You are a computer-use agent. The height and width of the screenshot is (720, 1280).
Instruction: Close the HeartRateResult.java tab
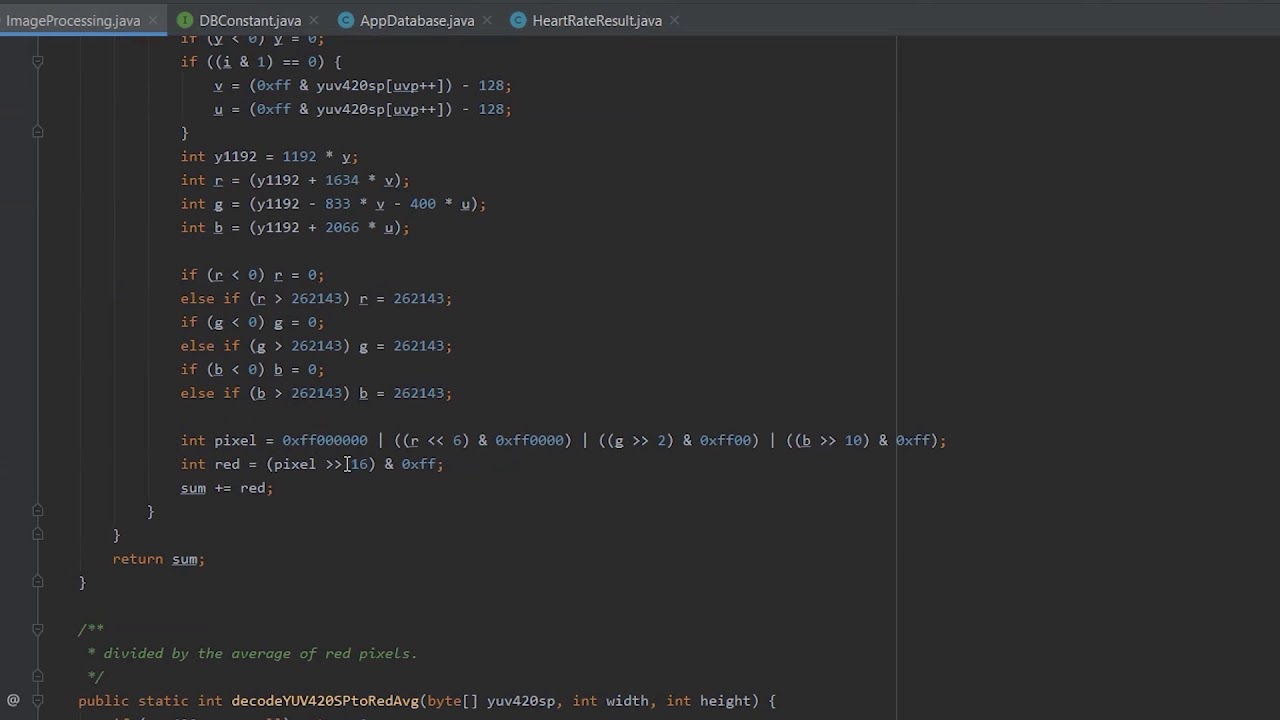(x=675, y=20)
